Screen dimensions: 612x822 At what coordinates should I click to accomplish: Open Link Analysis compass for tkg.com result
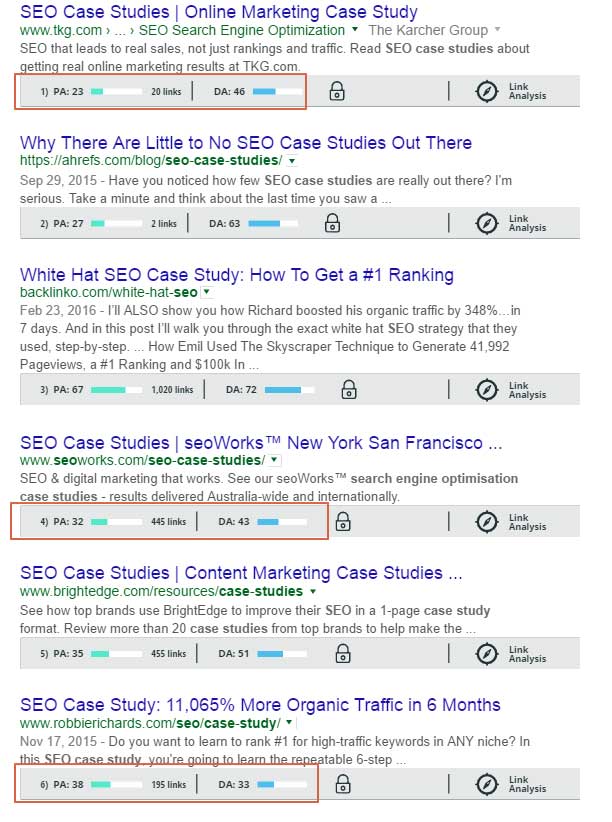(x=486, y=91)
